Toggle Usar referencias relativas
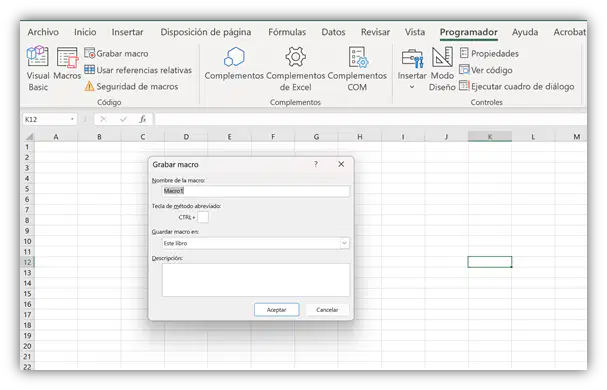The height and width of the screenshot is (390, 607). coord(138,70)
